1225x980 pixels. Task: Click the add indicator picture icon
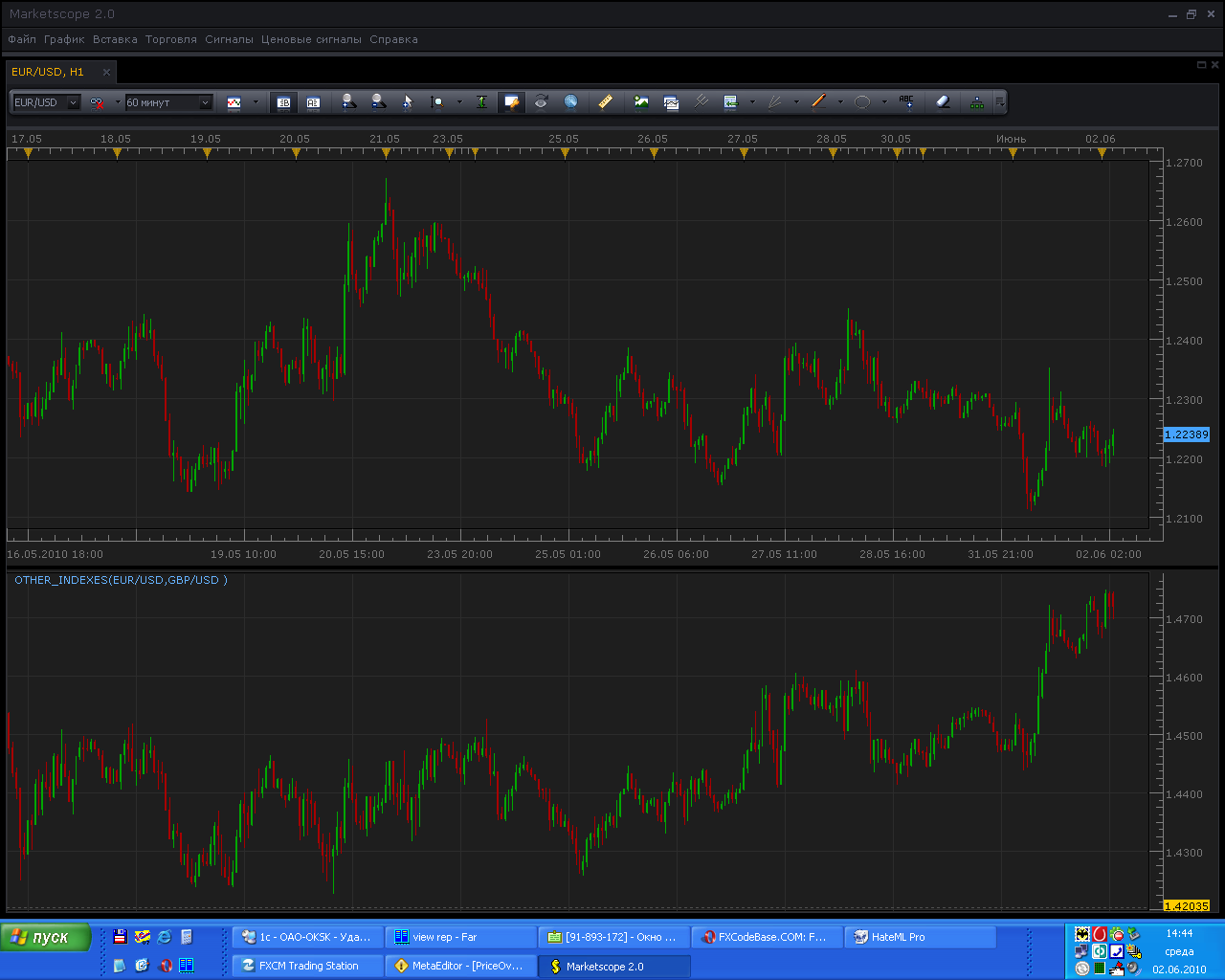[641, 101]
